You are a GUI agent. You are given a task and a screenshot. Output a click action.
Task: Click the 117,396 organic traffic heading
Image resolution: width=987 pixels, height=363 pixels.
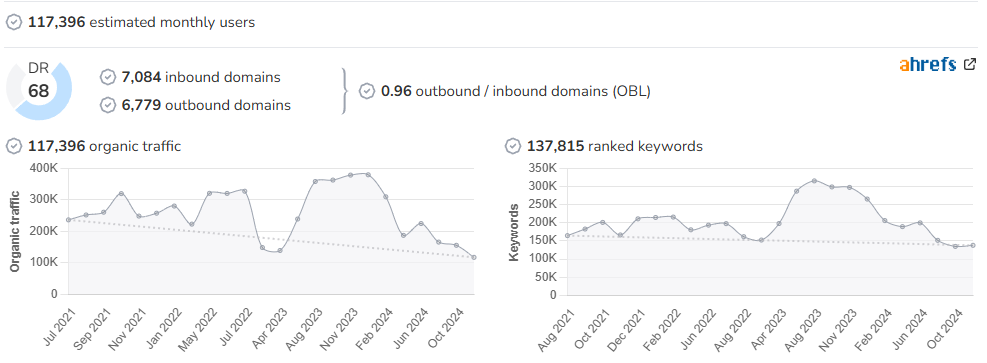[104, 147]
